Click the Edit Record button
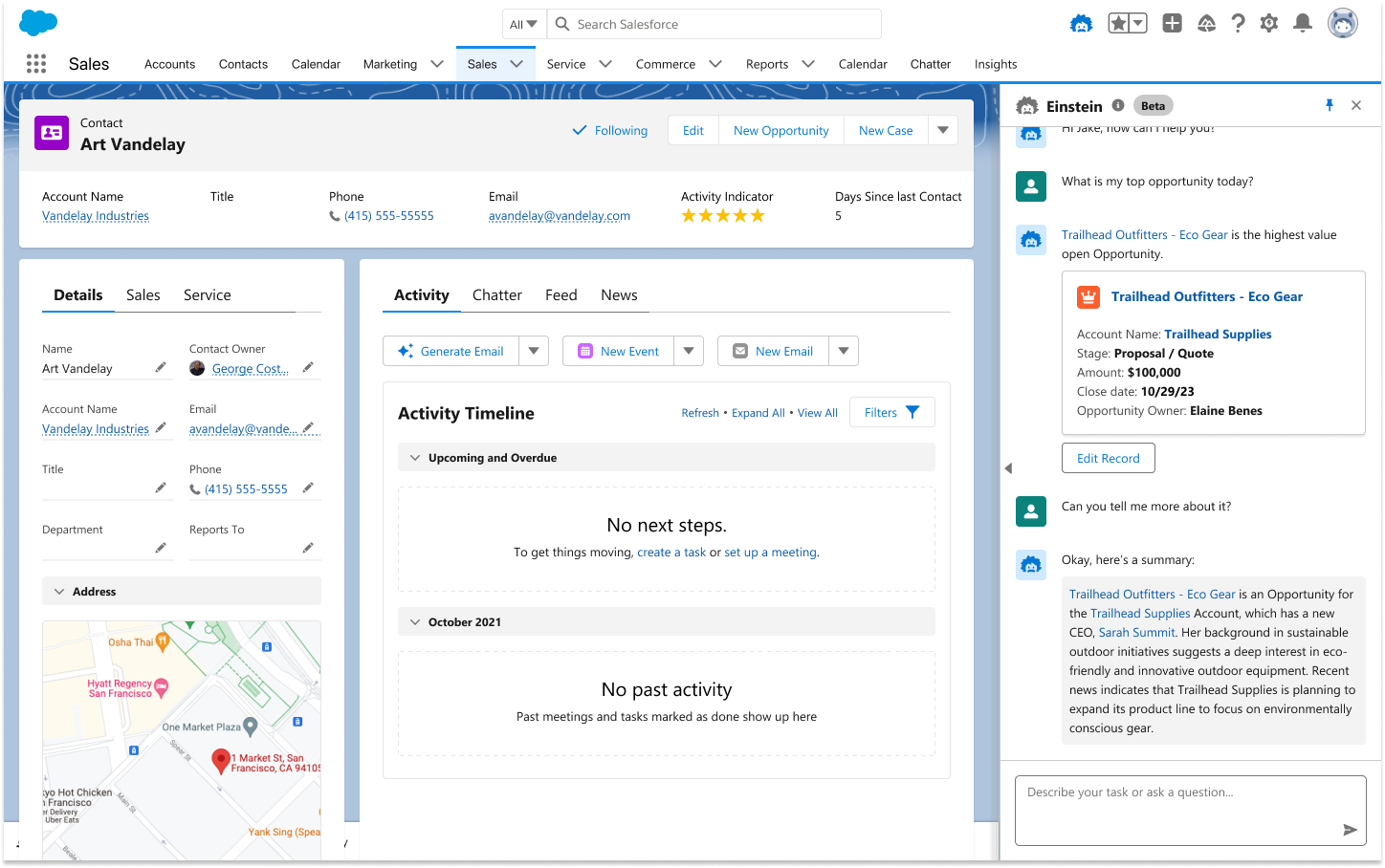The width and height of the screenshot is (1385, 868). pyautogui.click(x=1109, y=458)
